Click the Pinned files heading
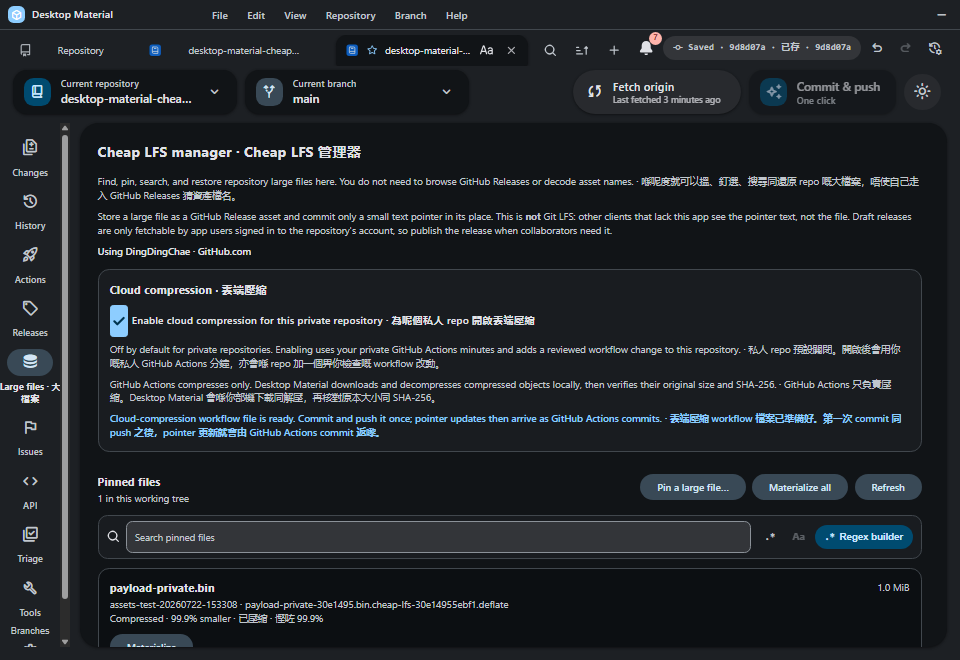 (129, 482)
